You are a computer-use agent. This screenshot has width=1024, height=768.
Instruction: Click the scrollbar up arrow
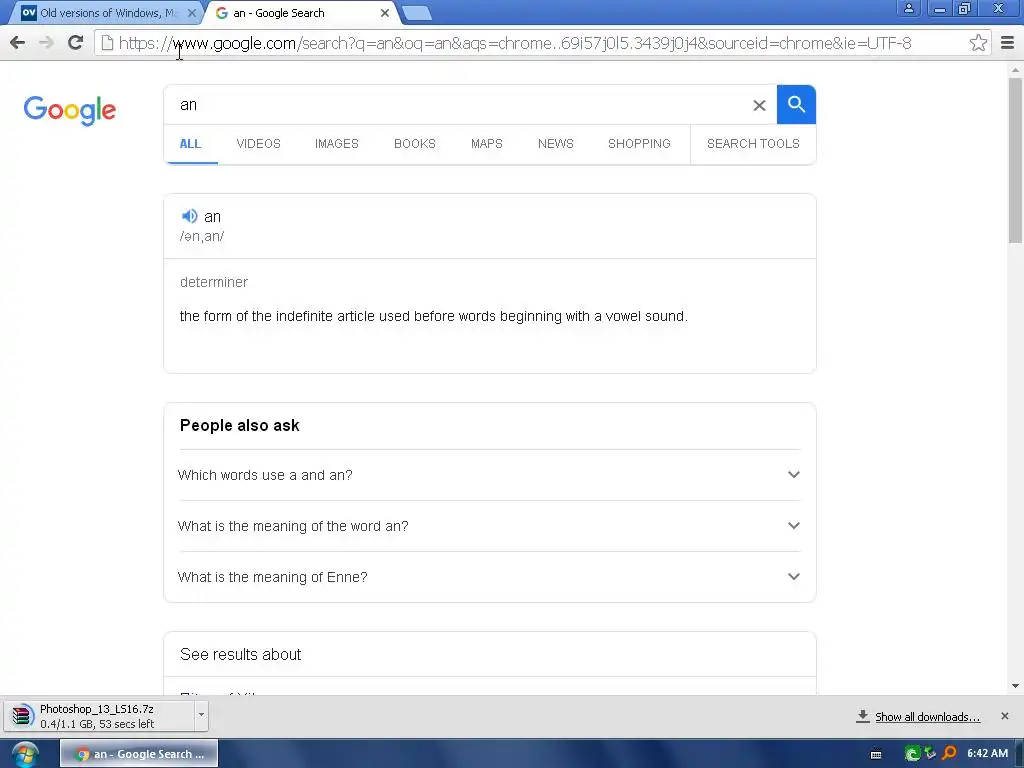click(x=1015, y=70)
